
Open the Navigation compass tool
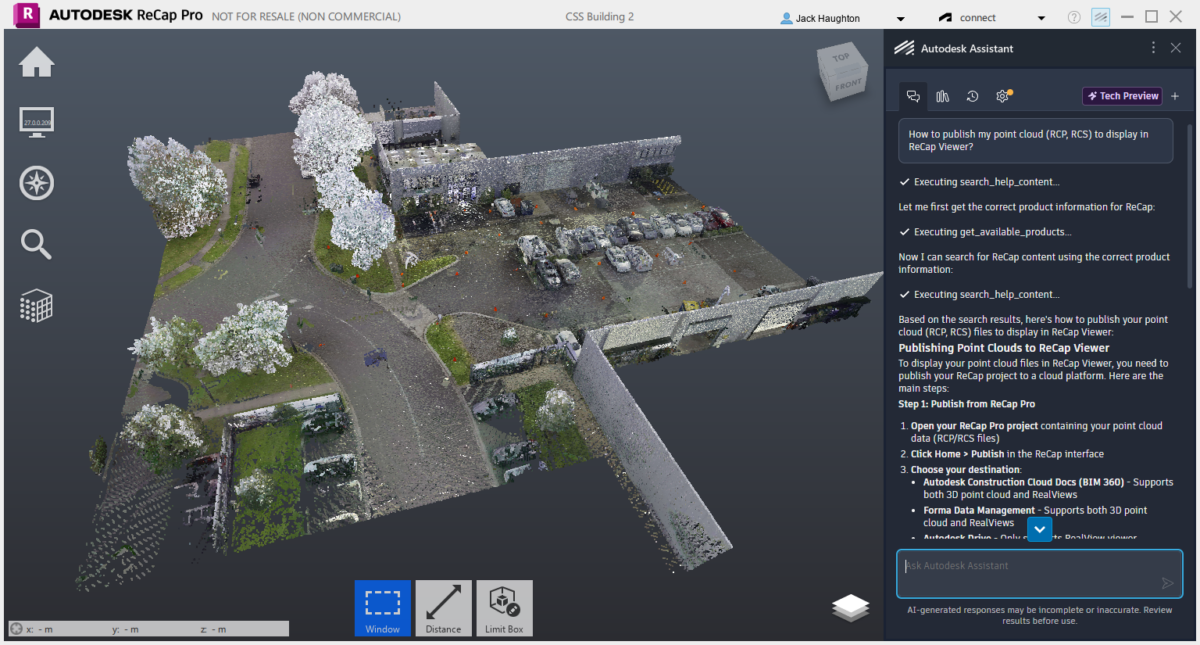37,183
